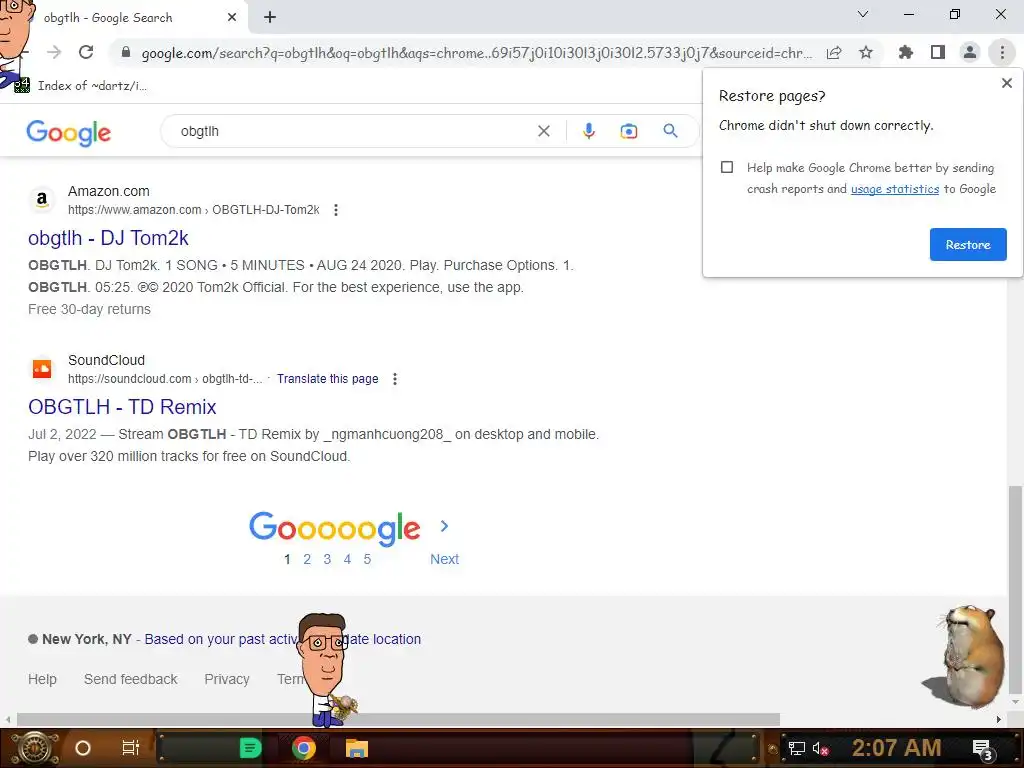The height and width of the screenshot is (768, 1024).
Task: Open the notification center icon
Action: (x=983, y=750)
